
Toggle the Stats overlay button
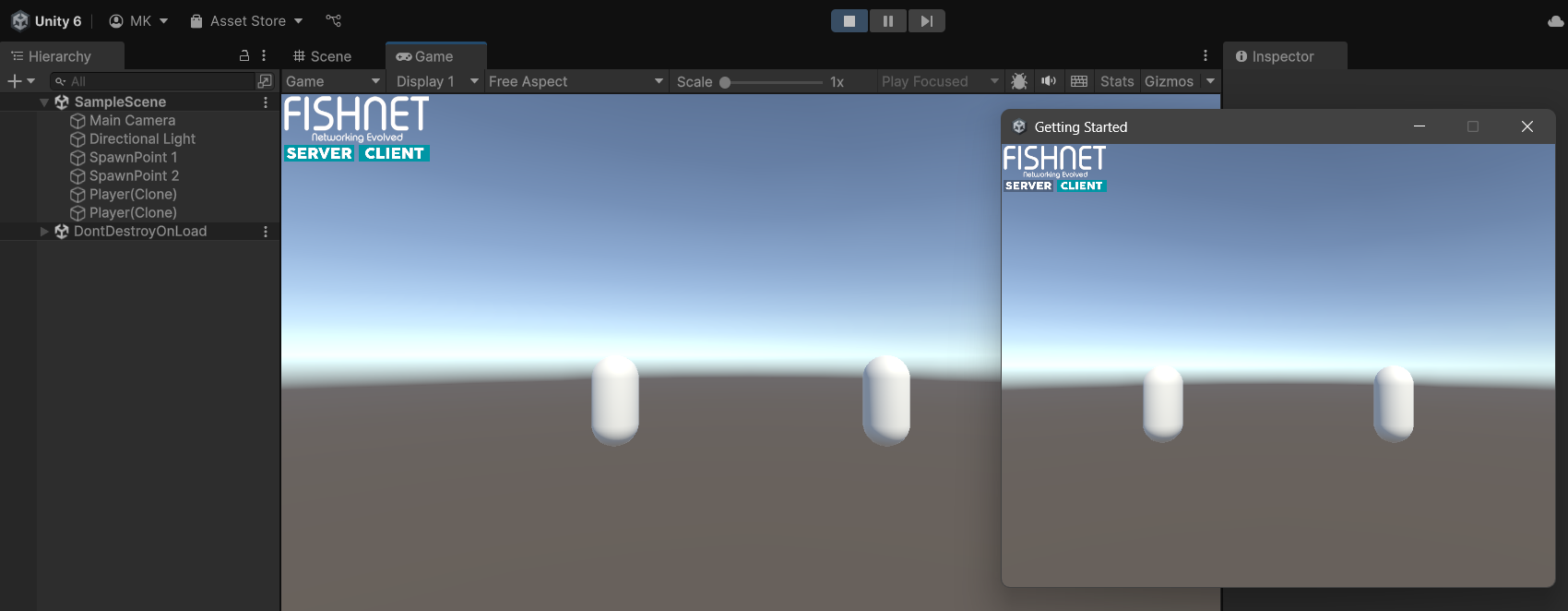point(1117,81)
